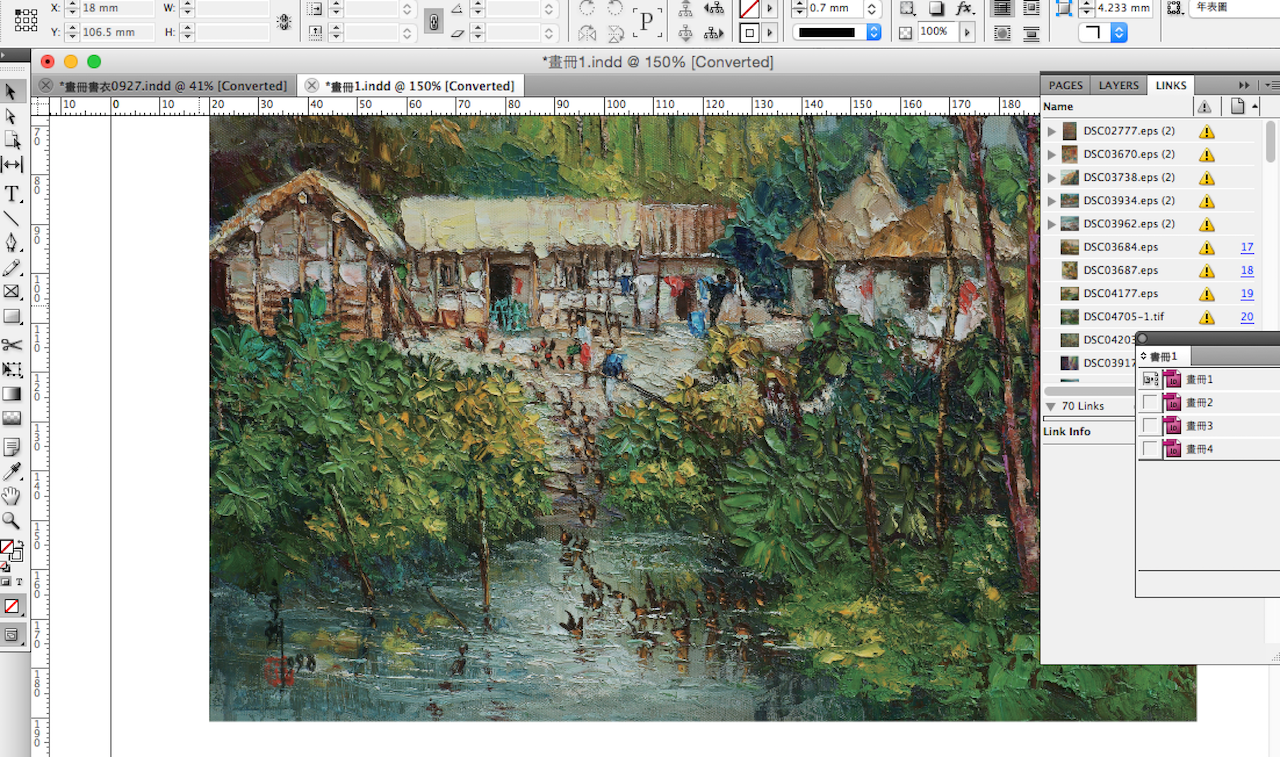The width and height of the screenshot is (1280, 757).
Task: Switch to the PAGES panel tab
Action: tap(1065, 86)
